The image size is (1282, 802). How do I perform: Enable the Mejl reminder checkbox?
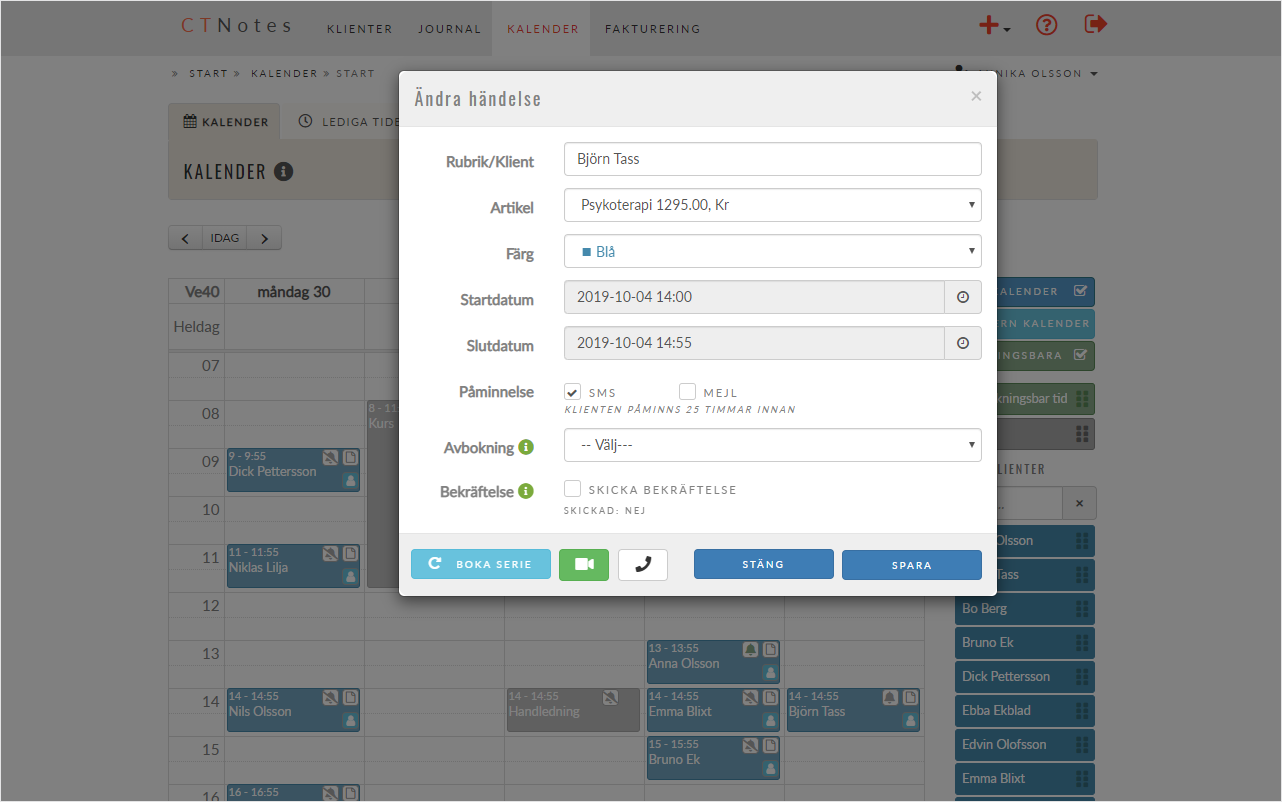pos(687,392)
